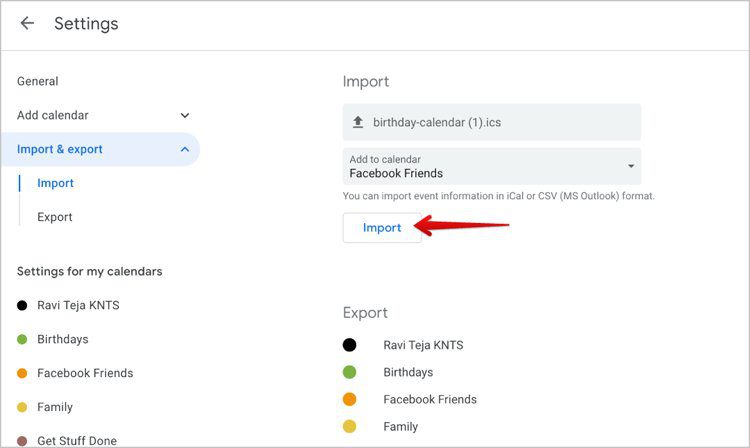Click green dot beside Birthdays under Export
The width and height of the screenshot is (750, 448).
pyautogui.click(x=350, y=372)
